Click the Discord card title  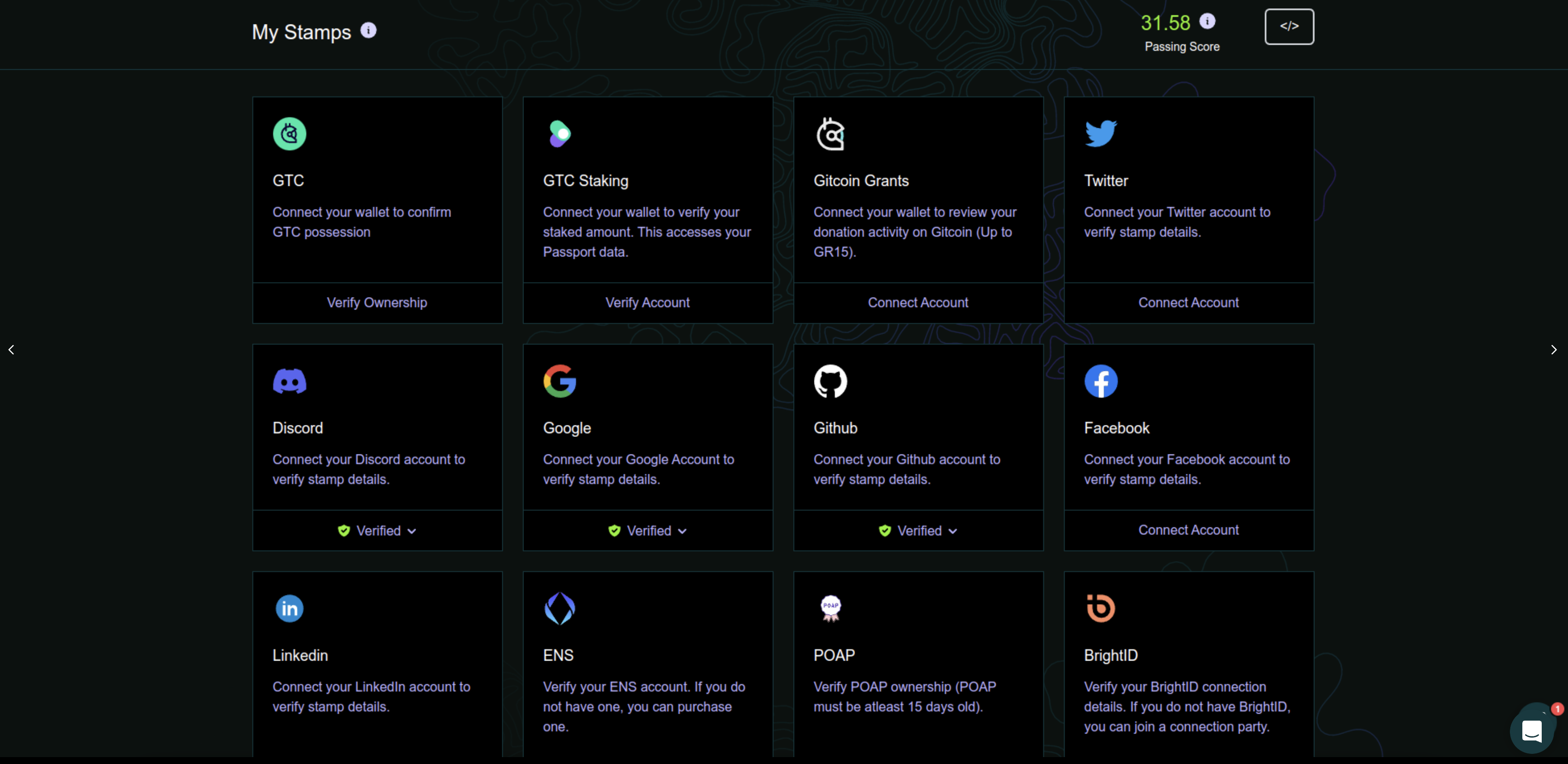tap(297, 428)
